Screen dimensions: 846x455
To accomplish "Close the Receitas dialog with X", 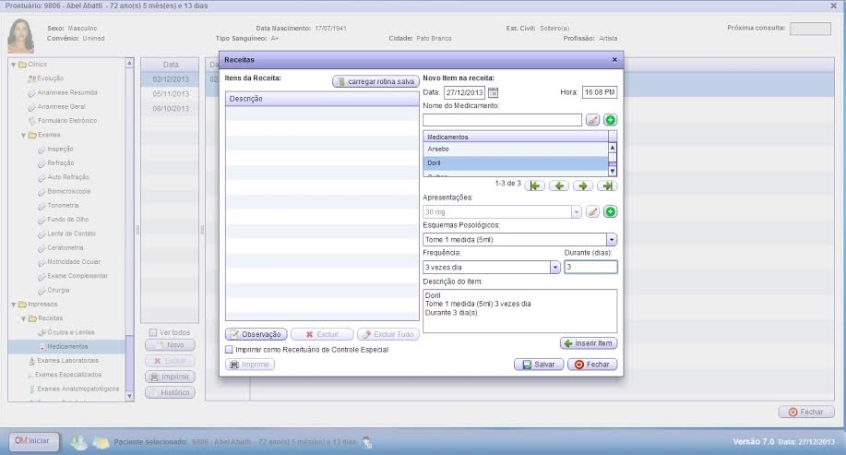I will tap(615, 59).
